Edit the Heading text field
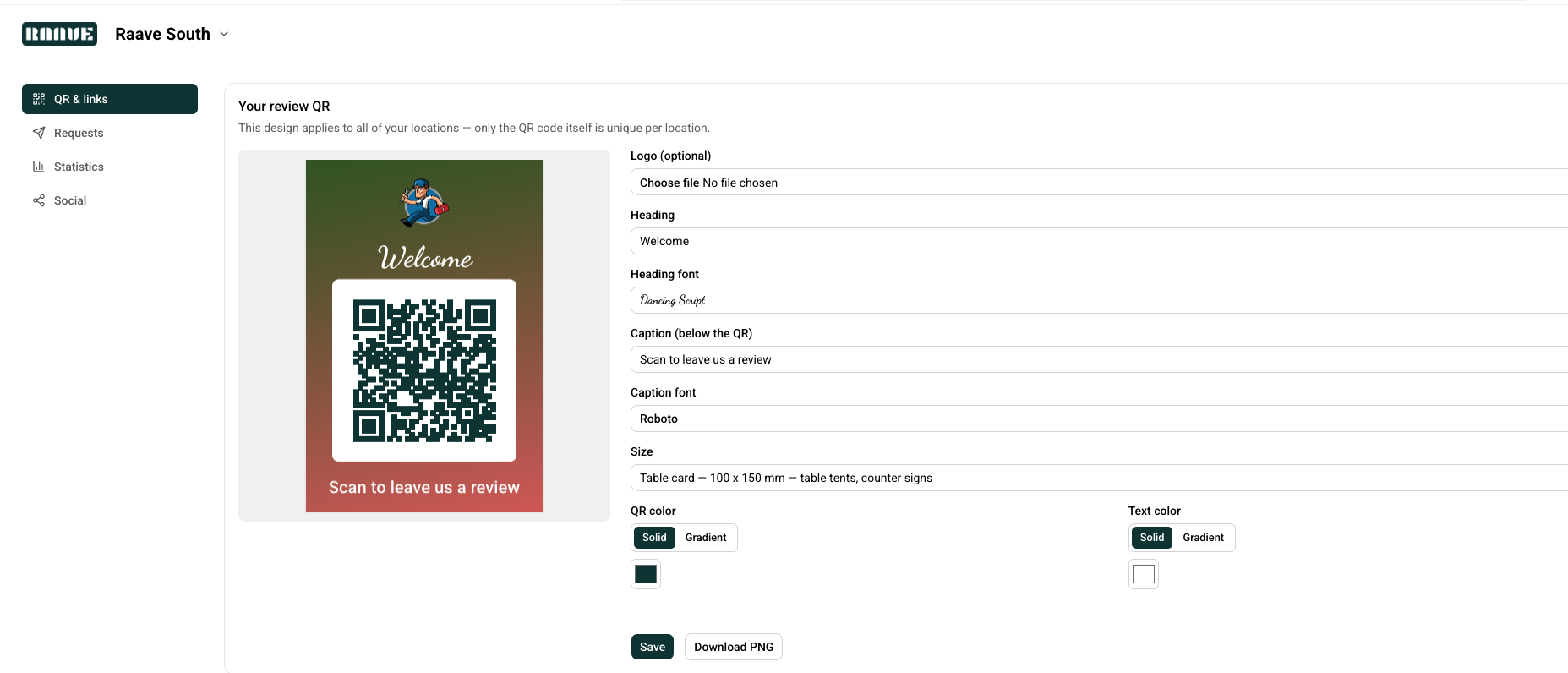 pyautogui.click(x=1099, y=241)
